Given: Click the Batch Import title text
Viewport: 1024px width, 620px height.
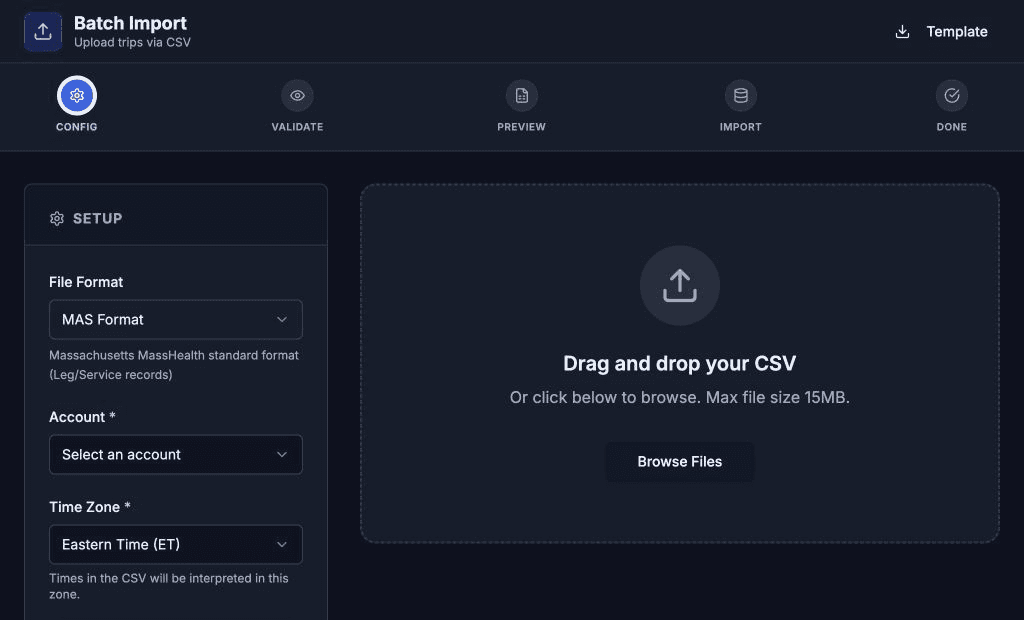Looking at the screenshot, I should pyautogui.click(x=130, y=23).
